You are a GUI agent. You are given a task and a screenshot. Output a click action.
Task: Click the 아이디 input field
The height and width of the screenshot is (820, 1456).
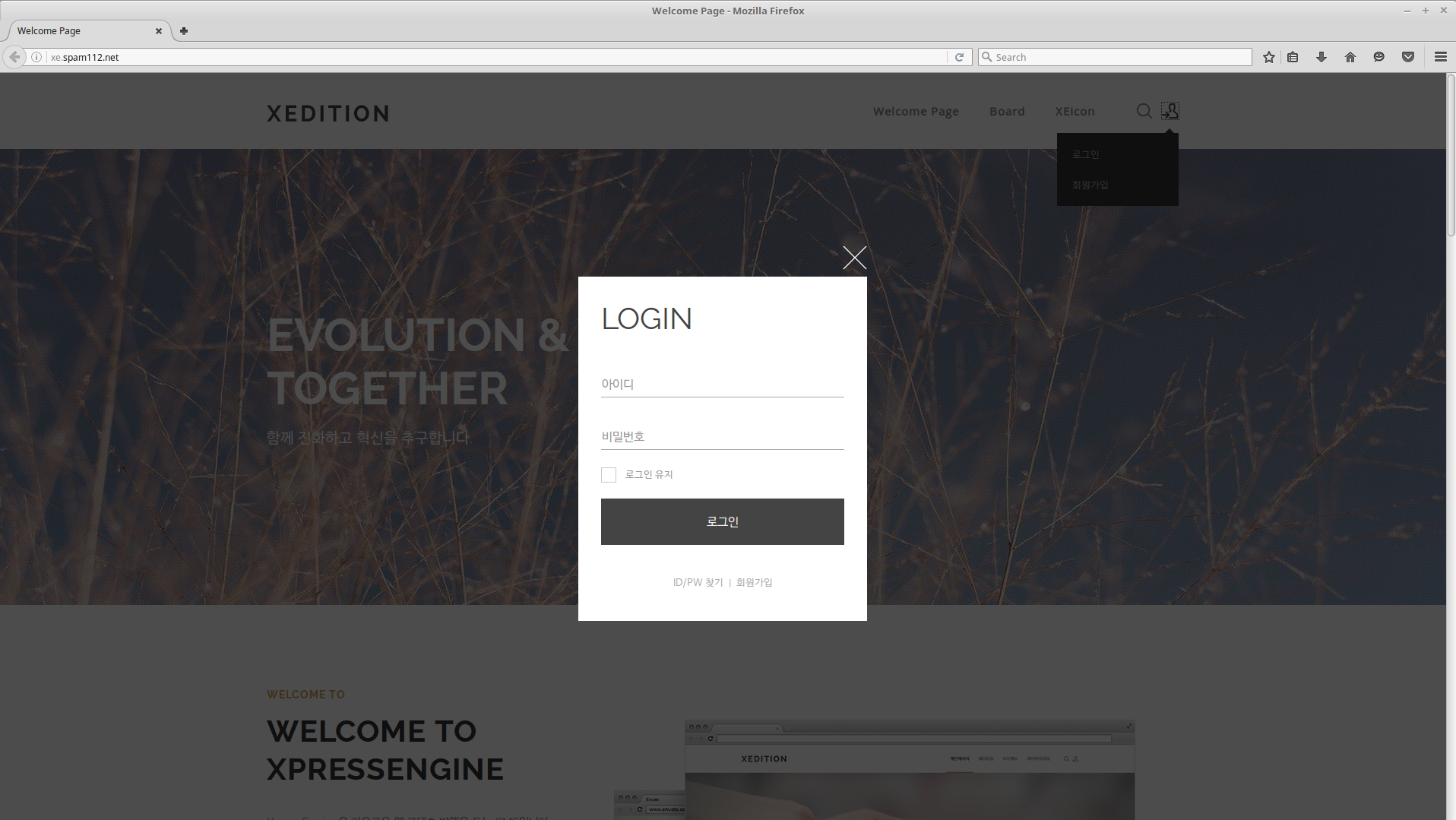723,384
